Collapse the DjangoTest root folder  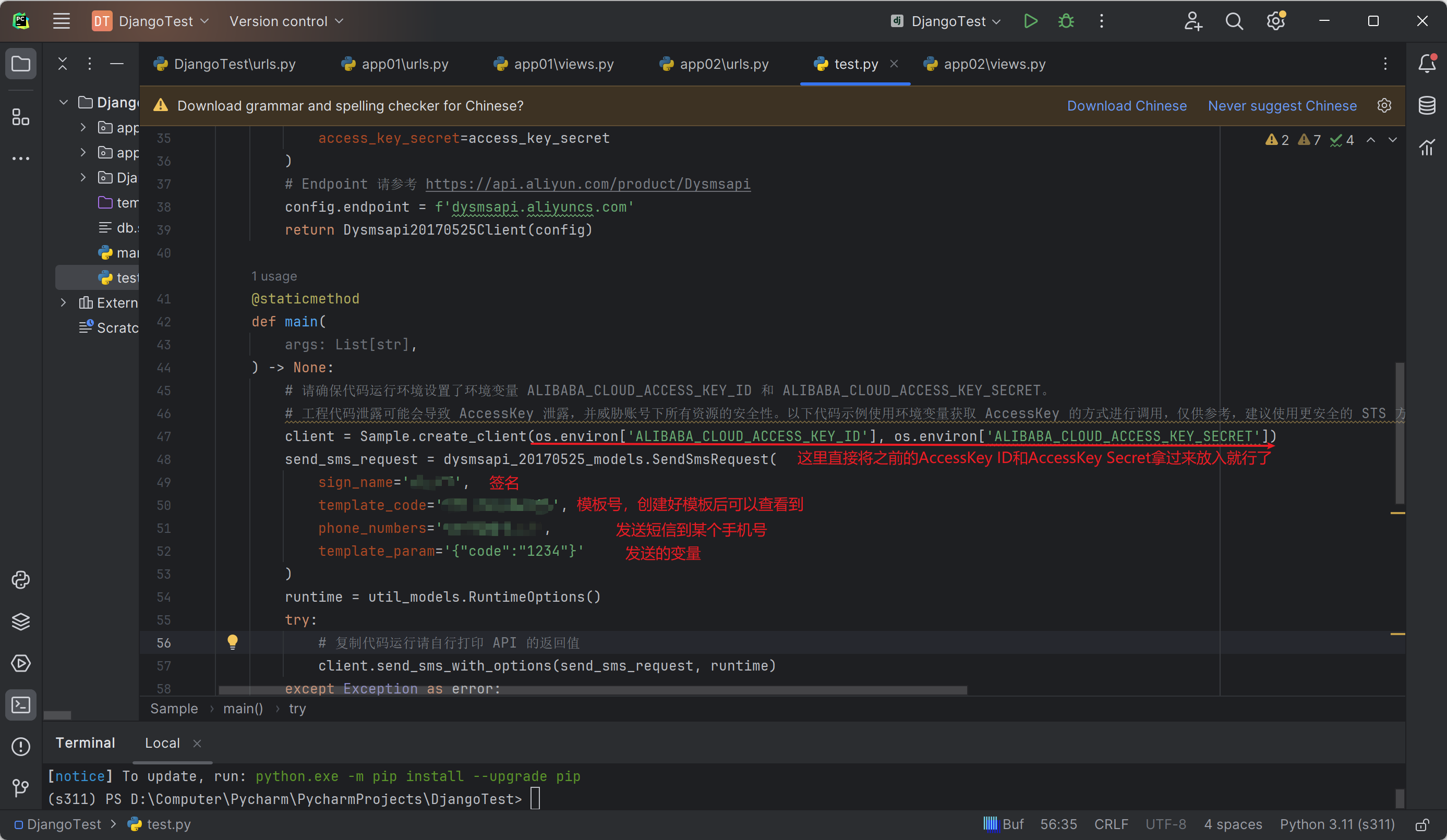pyautogui.click(x=64, y=102)
